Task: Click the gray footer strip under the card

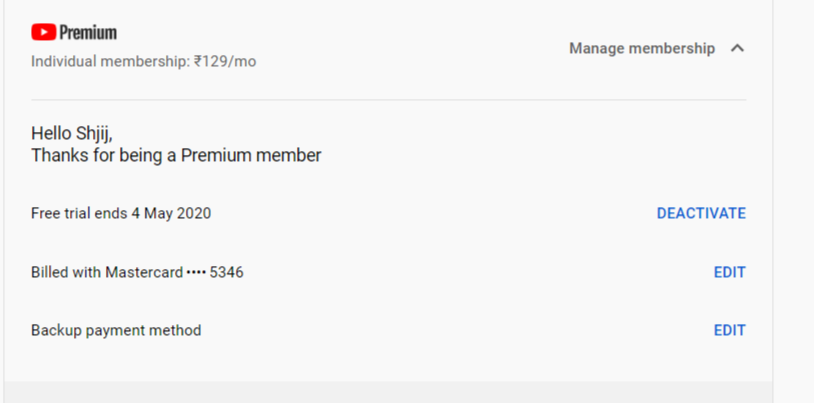Action: 388,392
